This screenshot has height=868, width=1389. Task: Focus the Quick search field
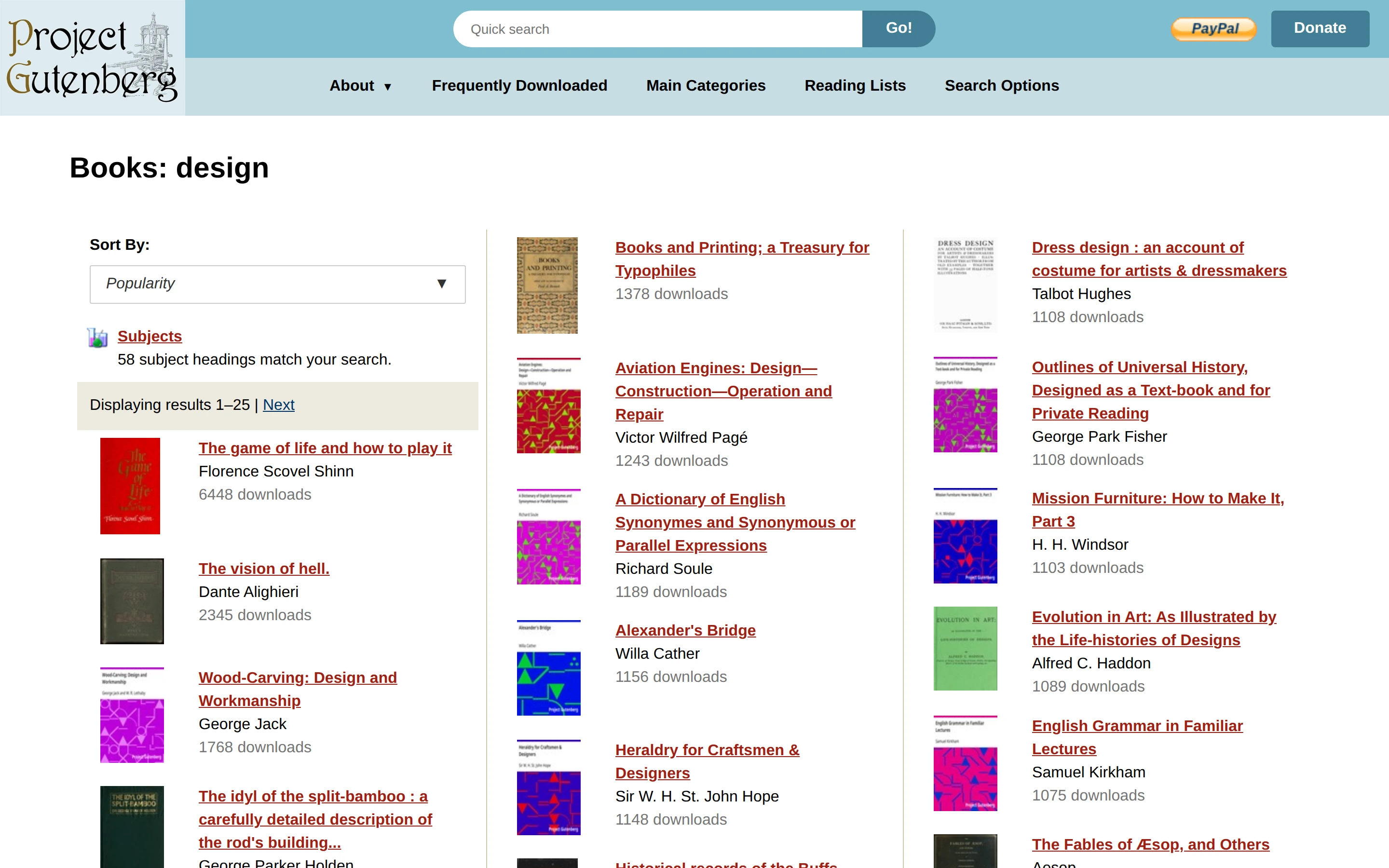(x=658, y=29)
